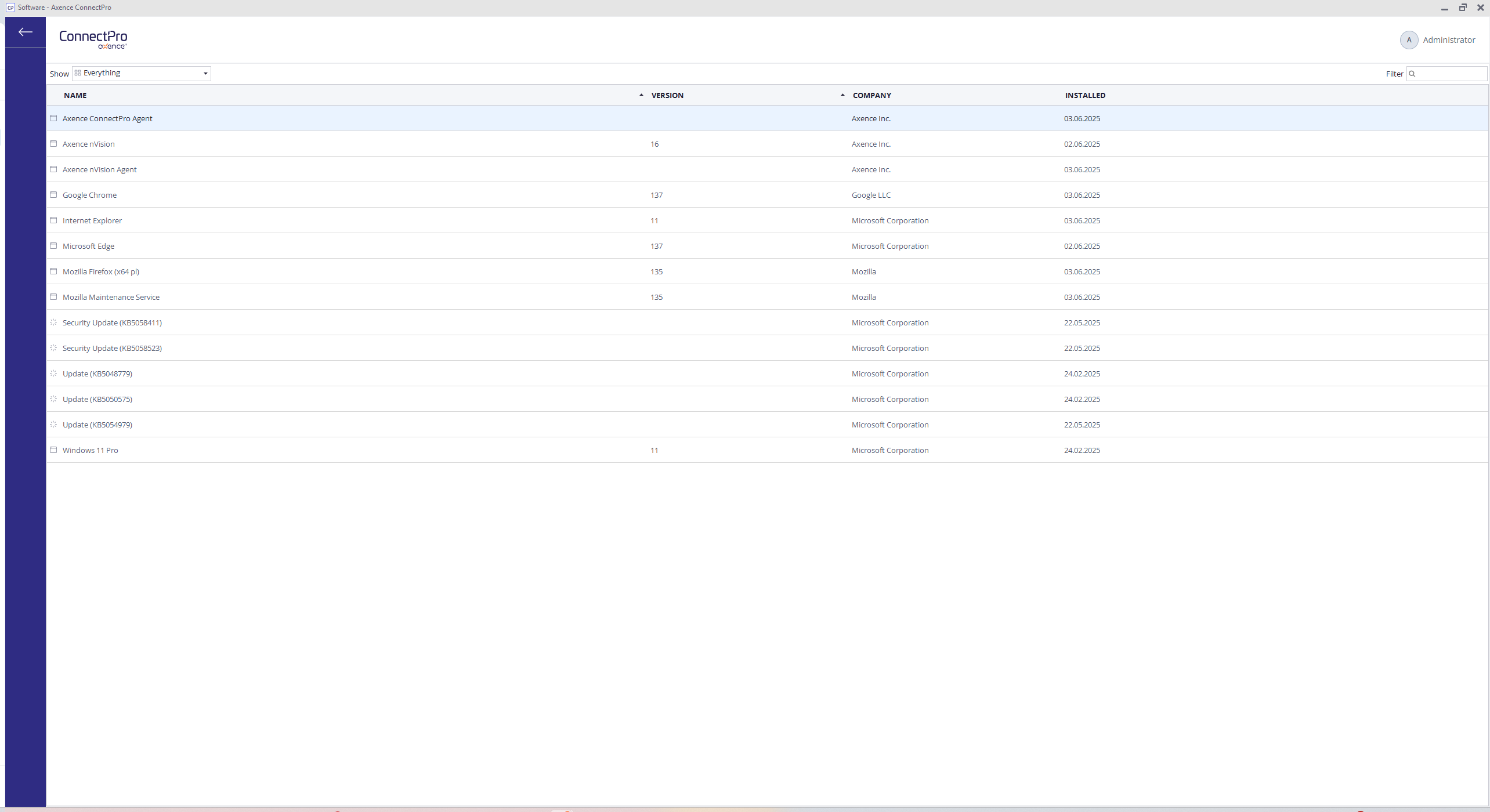Click Google LLC company cell
The width and height of the screenshot is (1490, 812).
871,195
